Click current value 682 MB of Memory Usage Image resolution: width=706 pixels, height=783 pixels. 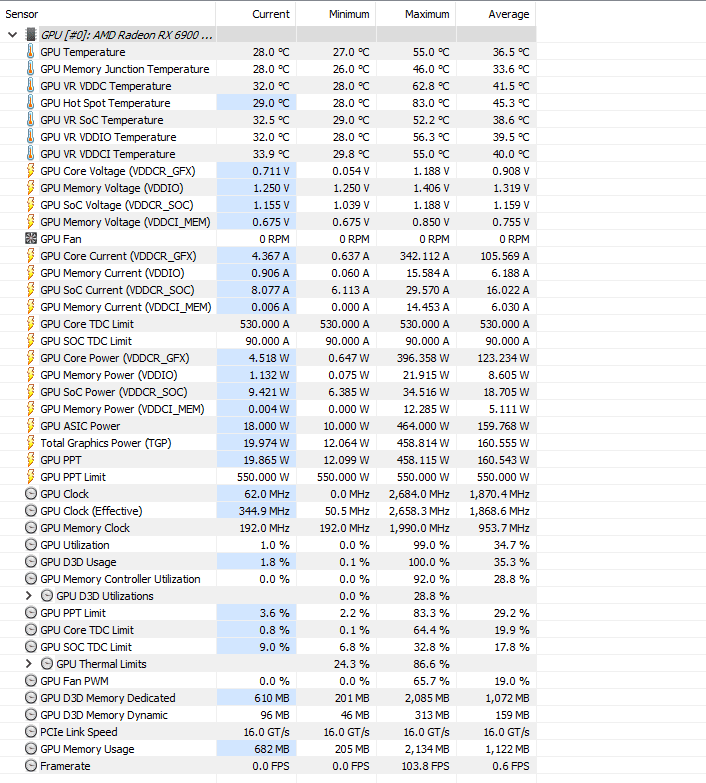[272, 749]
